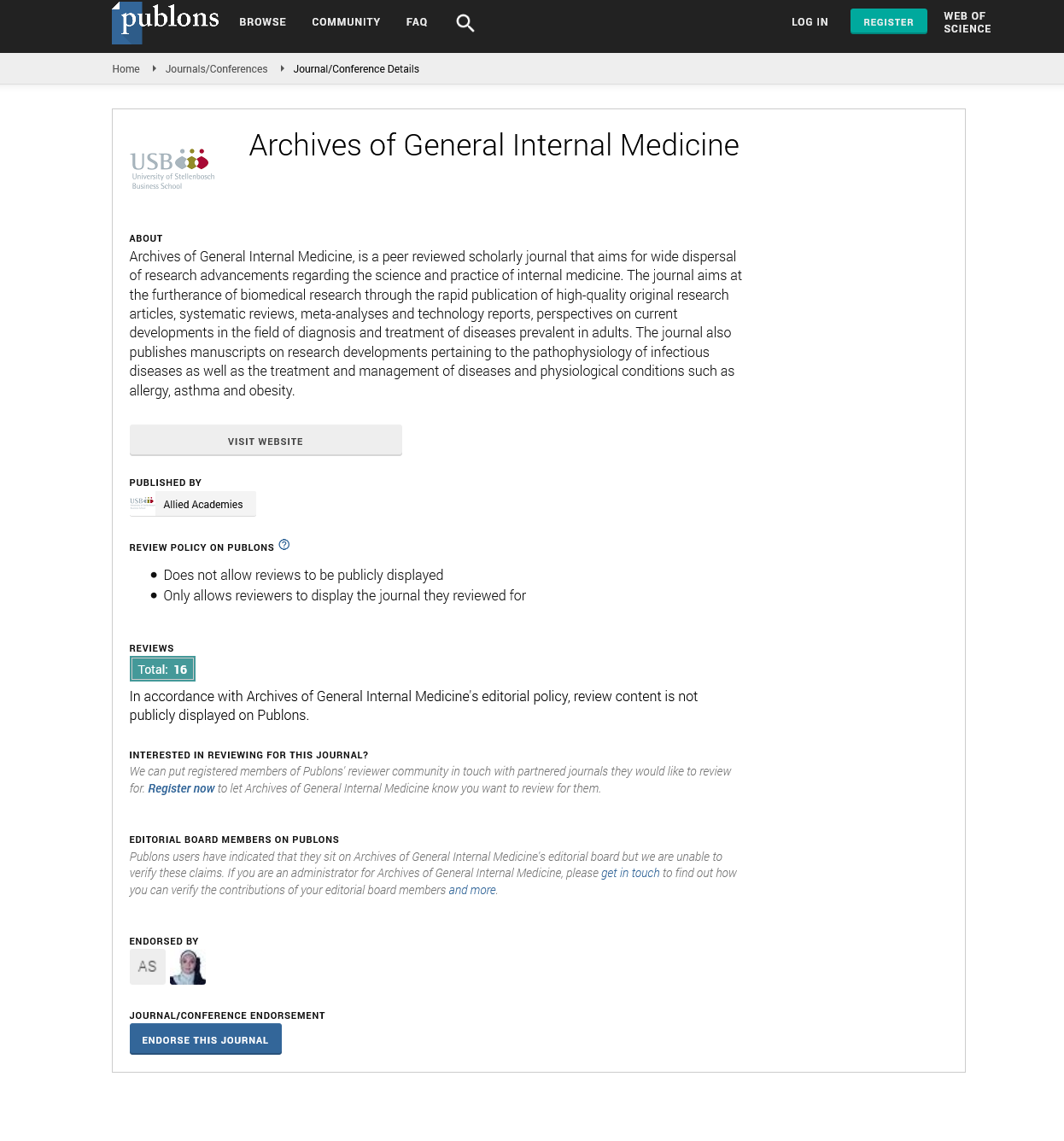
Task: Click the Log In link
Action: click(810, 22)
